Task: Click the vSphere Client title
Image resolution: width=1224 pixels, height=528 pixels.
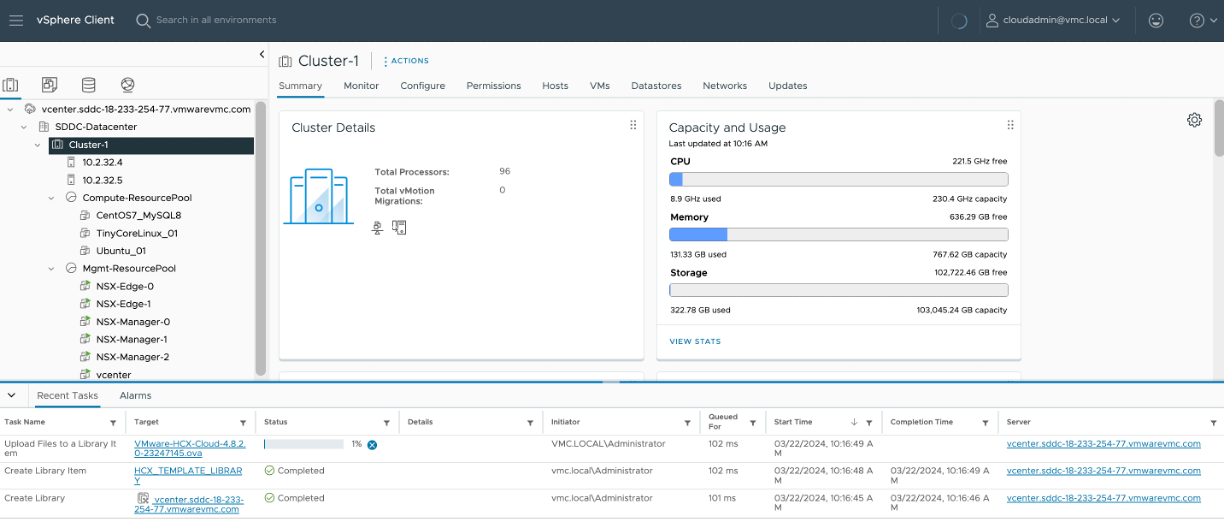Action: pos(76,20)
